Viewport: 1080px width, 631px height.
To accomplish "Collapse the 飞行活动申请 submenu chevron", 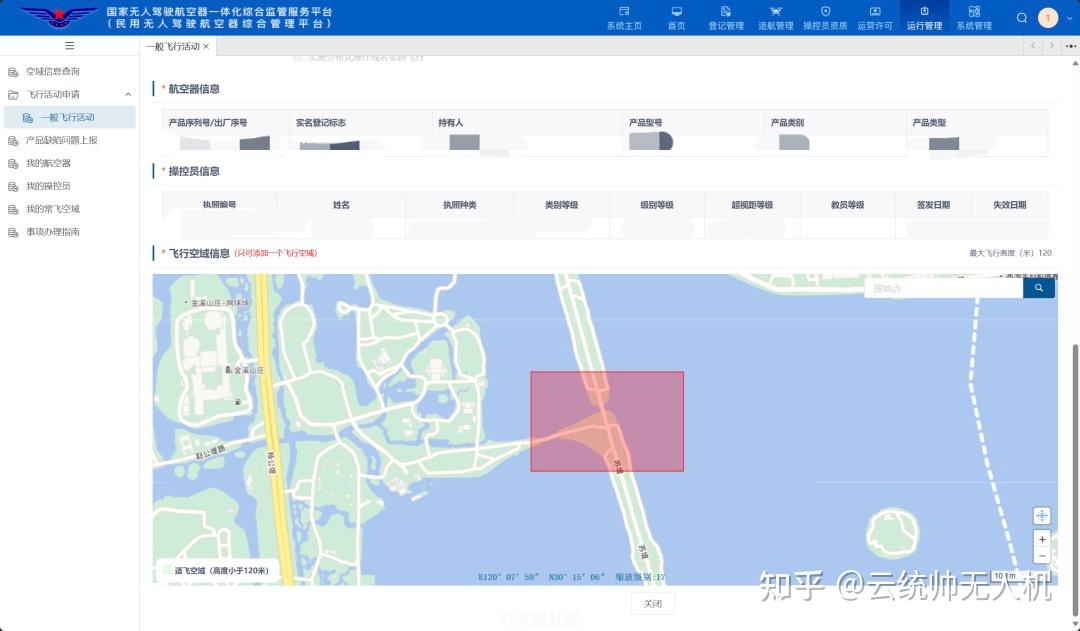I will 128,94.
